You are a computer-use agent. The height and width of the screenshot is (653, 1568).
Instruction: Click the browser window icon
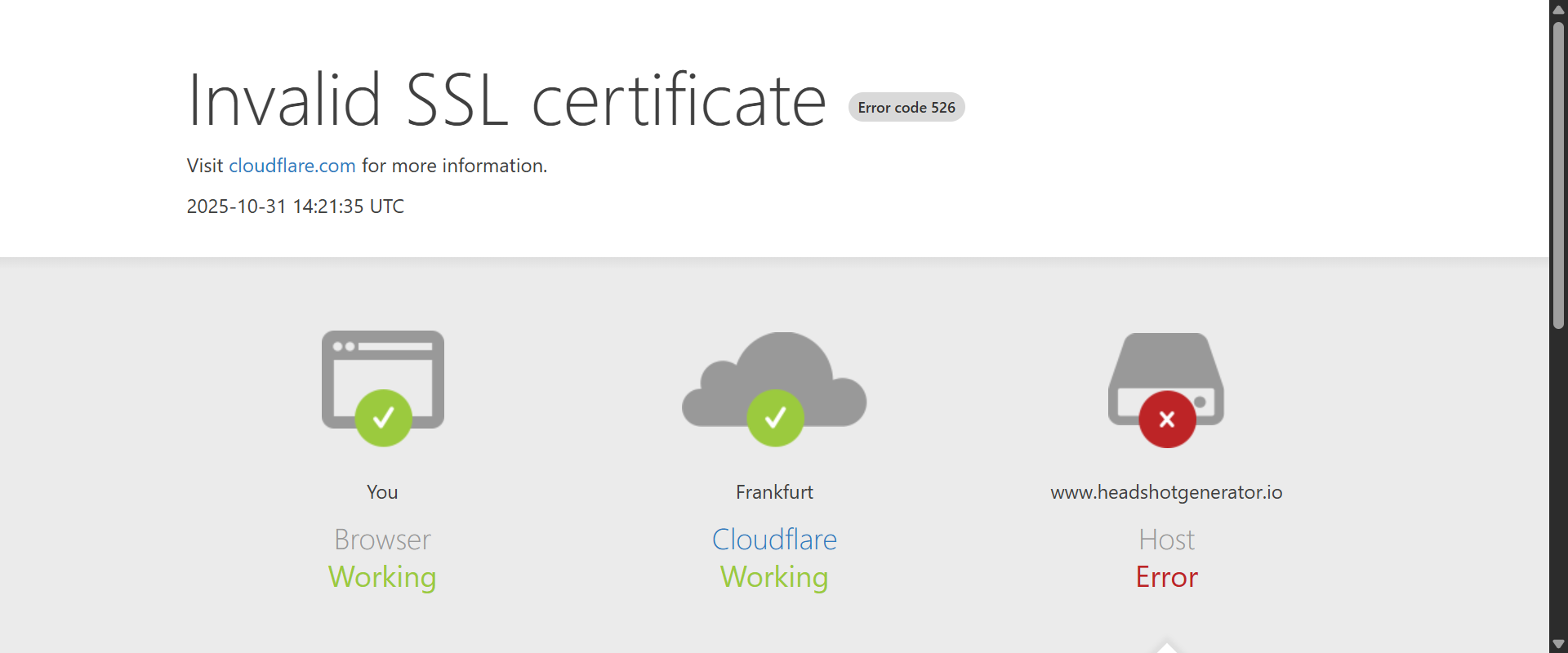tap(382, 366)
